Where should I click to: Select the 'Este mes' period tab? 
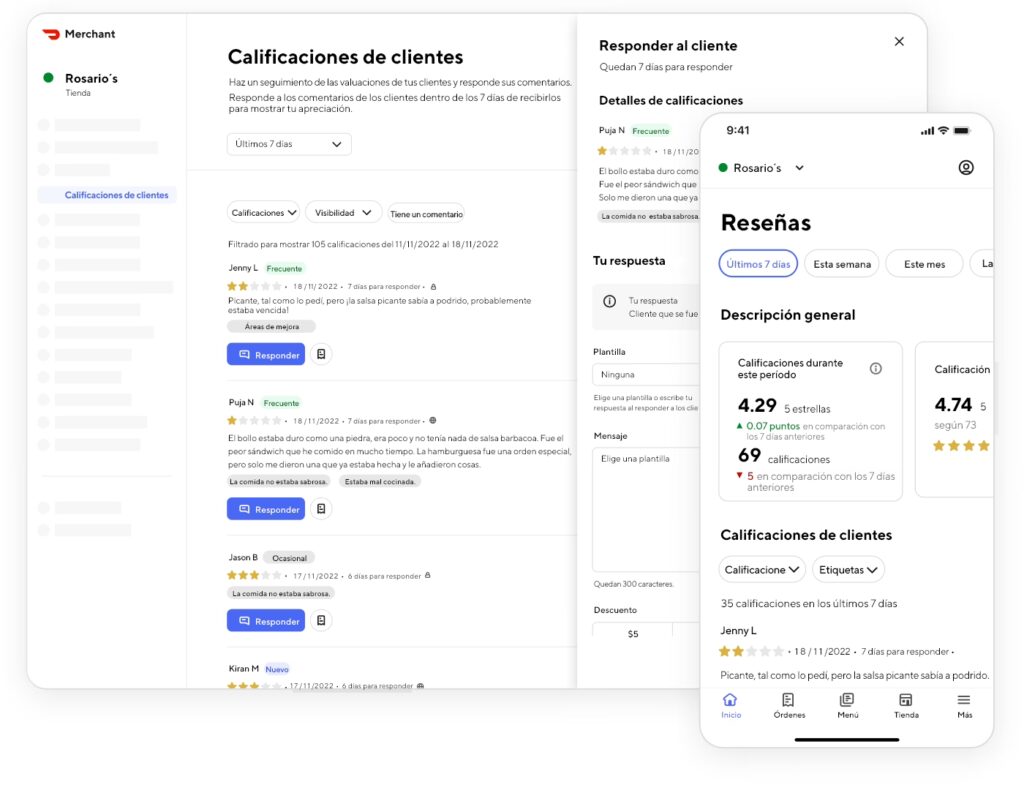pyautogui.click(x=923, y=264)
